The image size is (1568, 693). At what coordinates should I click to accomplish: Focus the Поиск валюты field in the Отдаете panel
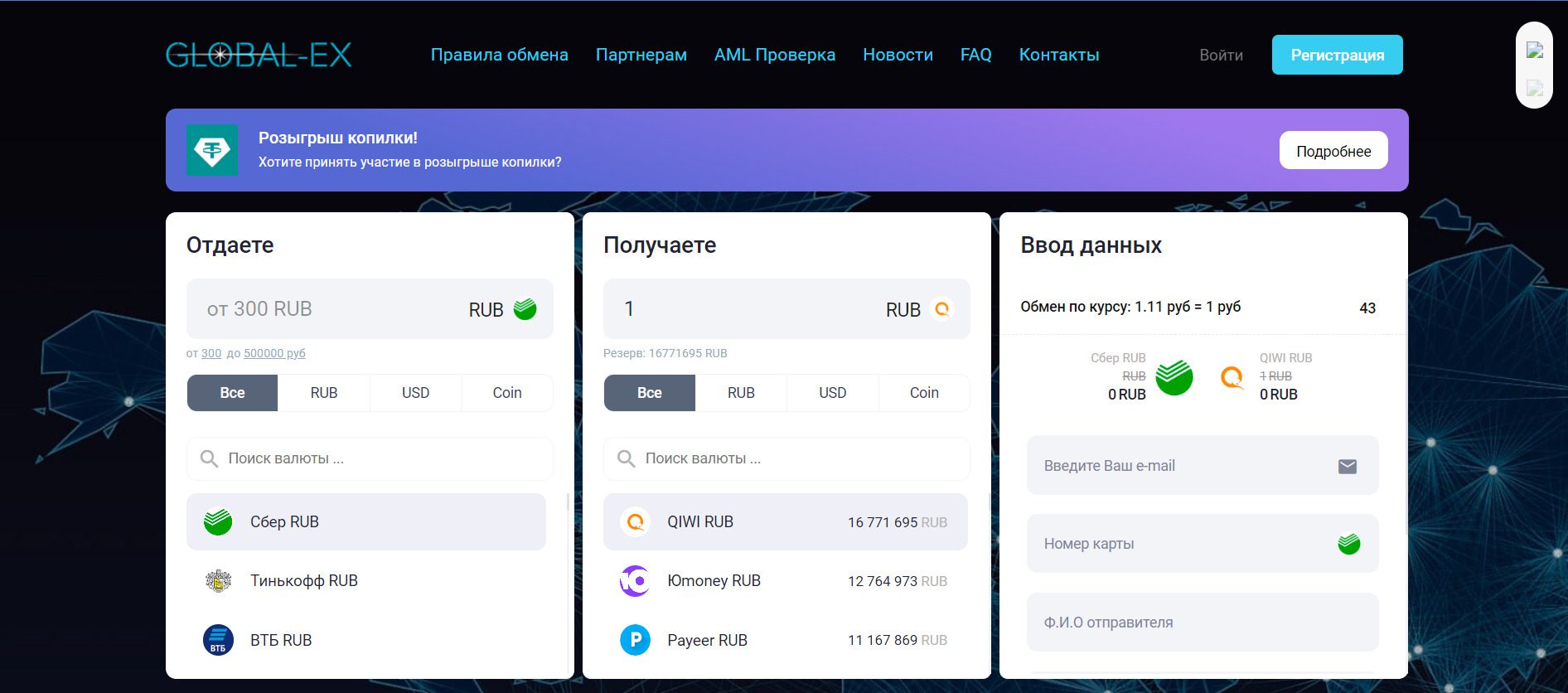click(x=370, y=458)
